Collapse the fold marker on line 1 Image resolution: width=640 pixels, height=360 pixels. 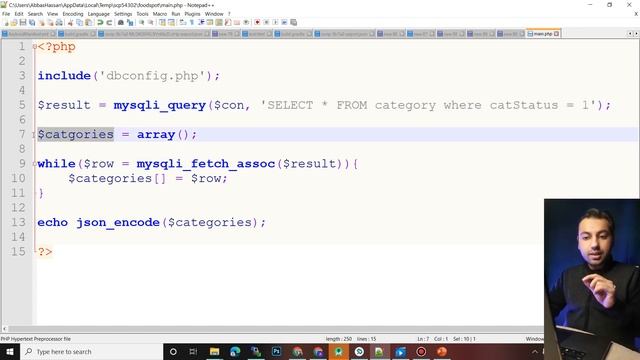(35, 47)
